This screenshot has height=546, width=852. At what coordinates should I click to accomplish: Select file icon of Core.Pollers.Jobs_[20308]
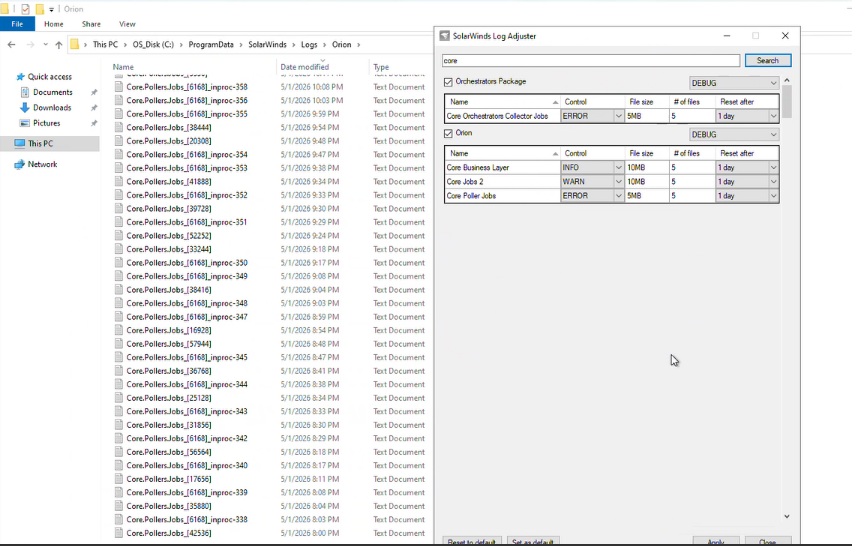(118, 141)
